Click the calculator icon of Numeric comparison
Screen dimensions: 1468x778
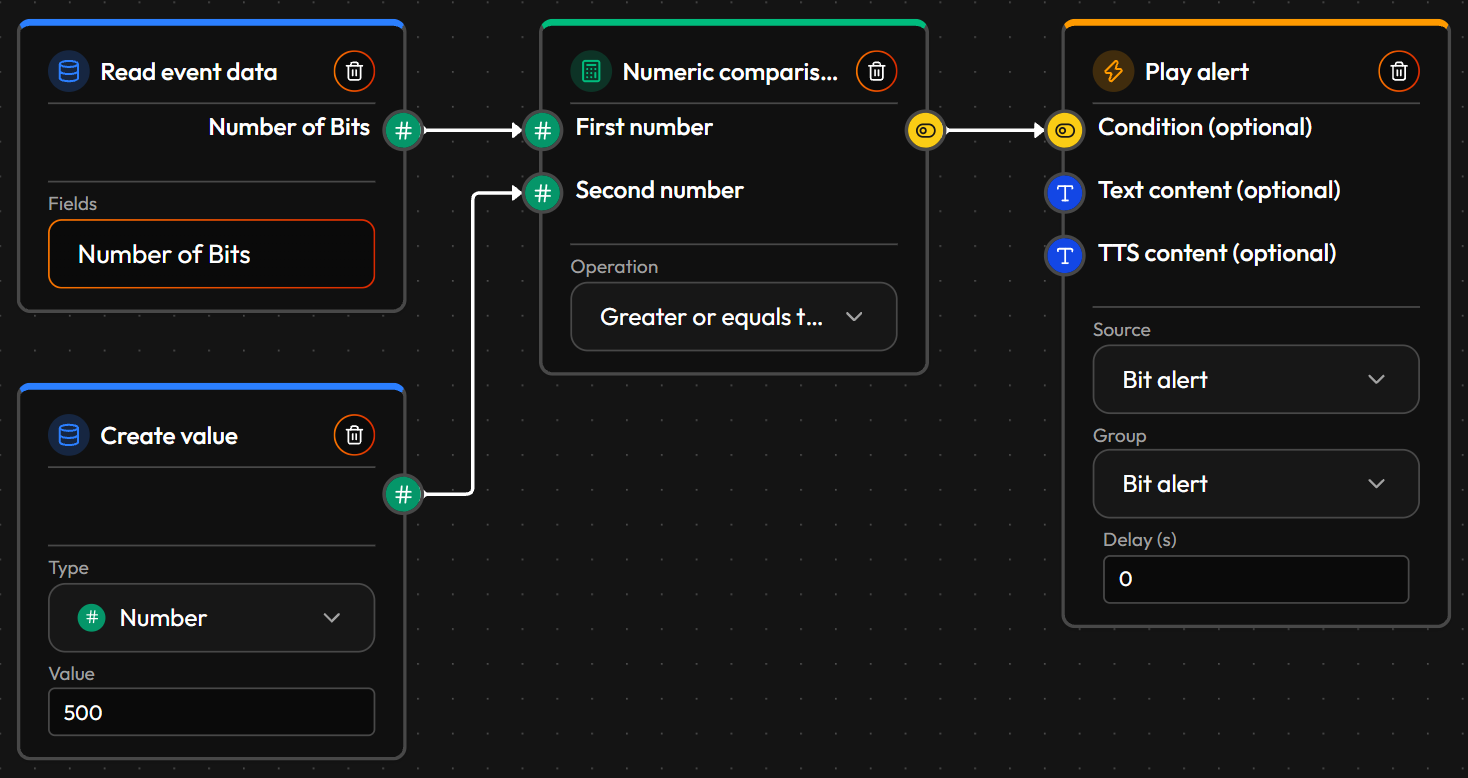(x=591, y=71)
